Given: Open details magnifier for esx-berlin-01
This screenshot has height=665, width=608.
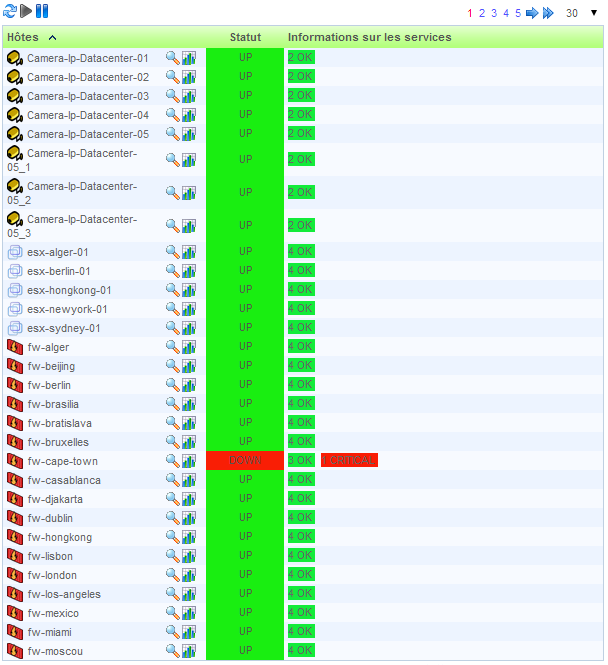Looking at the screenshot, I should tap(172, 271).
